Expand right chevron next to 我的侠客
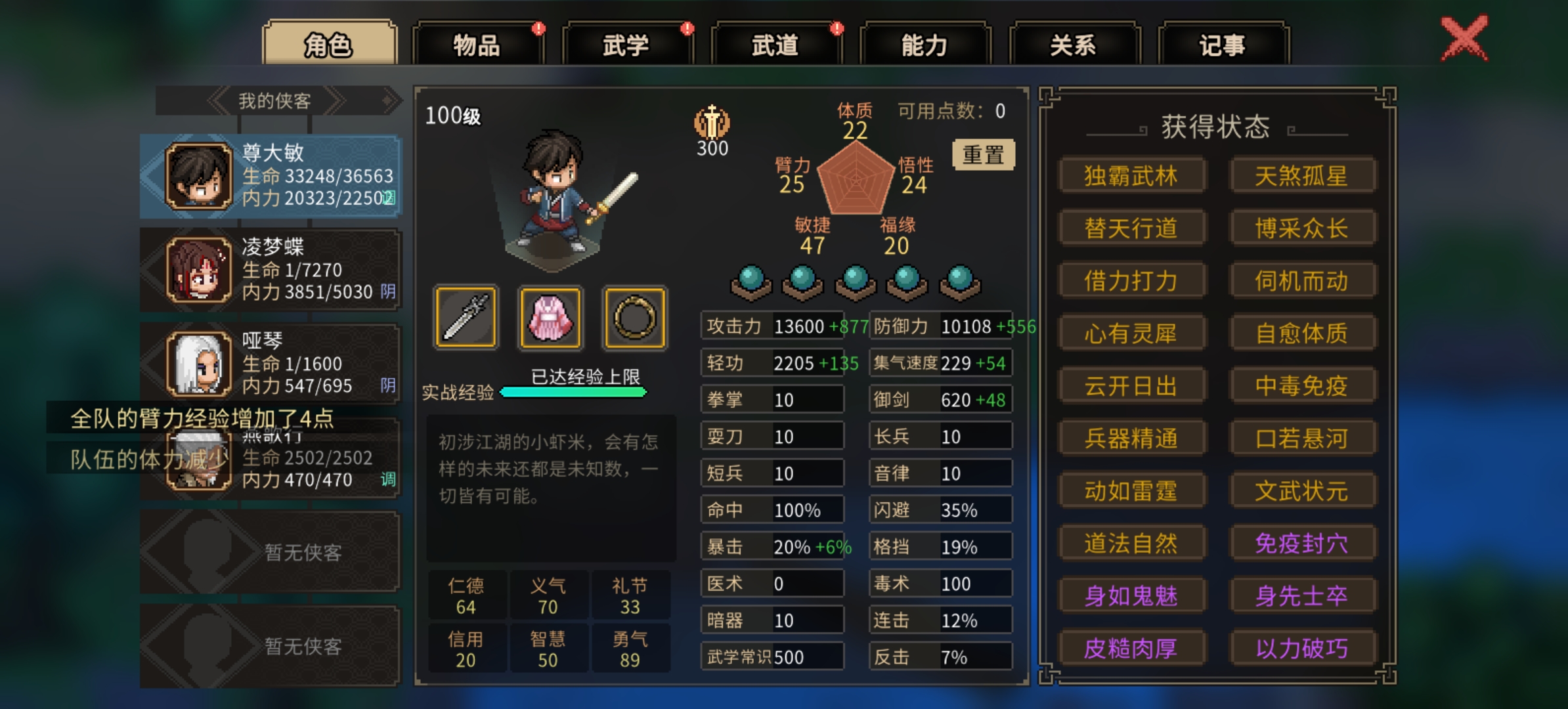 coord(336,101)
